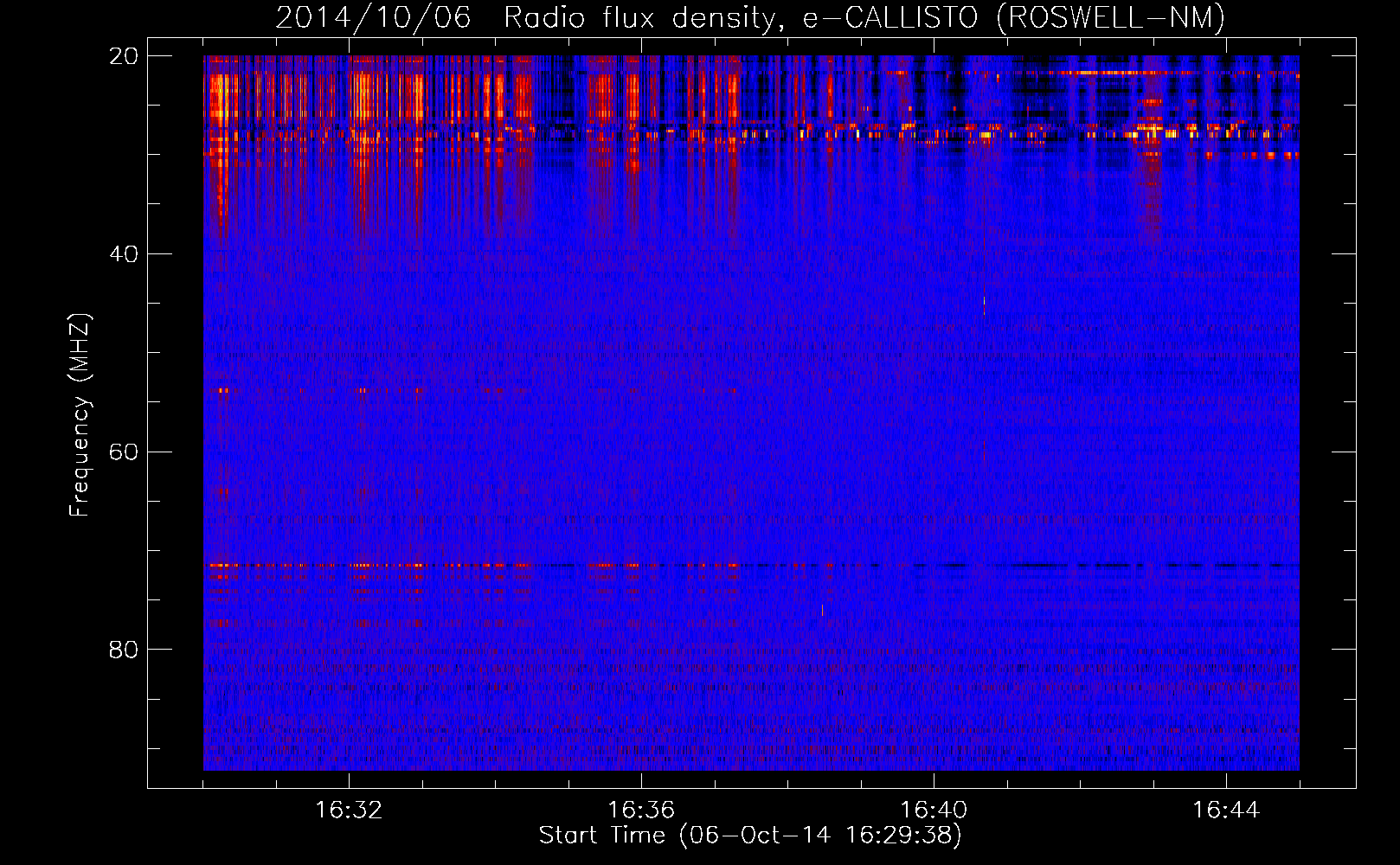The width and height of the screenshot is (1400, 865).
Task: Select the 16:32 time tick label
Action: [x=349, y=810]
